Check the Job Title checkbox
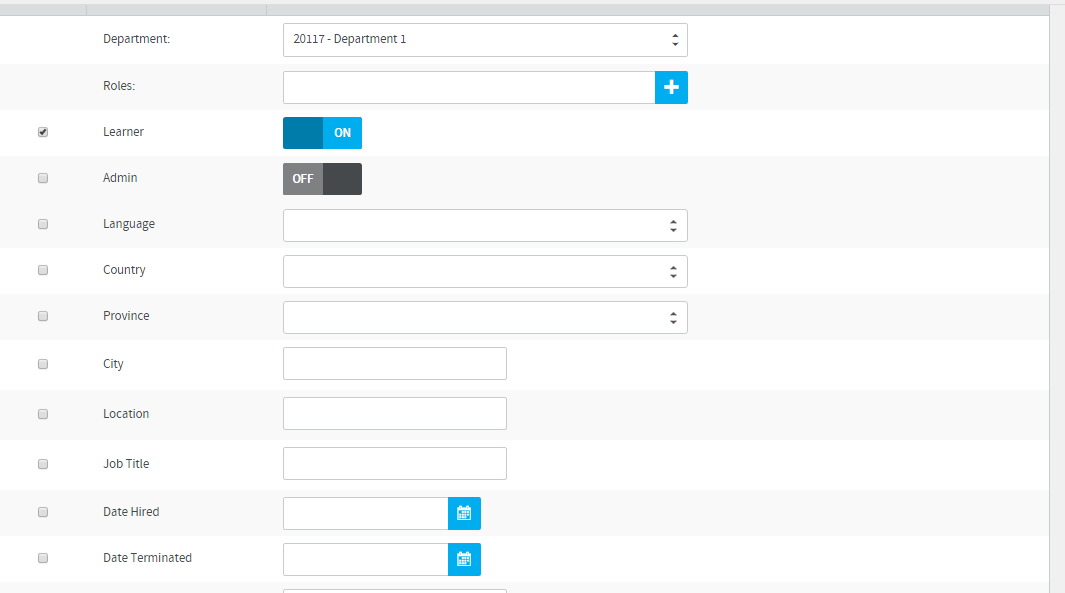Viewport: 1065px width, 593px height. (x=43, y=465)
